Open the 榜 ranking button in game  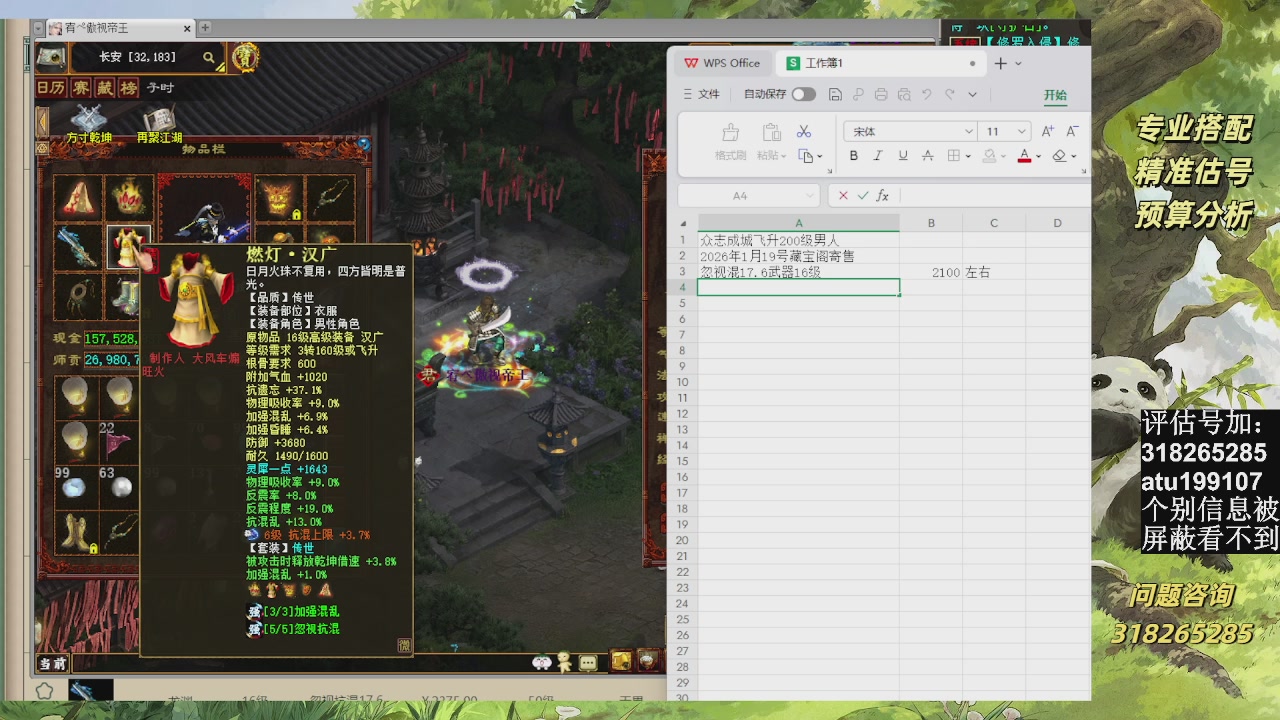click(x=129, y=88)
